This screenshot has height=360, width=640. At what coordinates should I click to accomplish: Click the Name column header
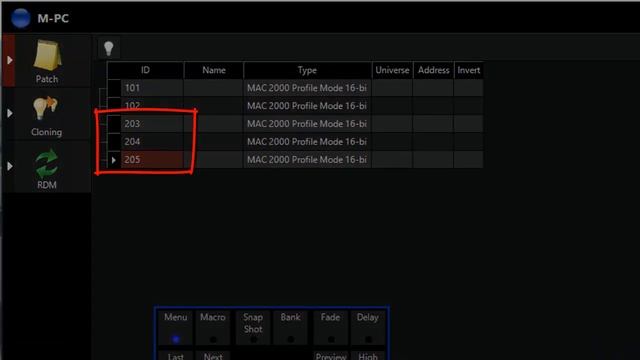214,70
